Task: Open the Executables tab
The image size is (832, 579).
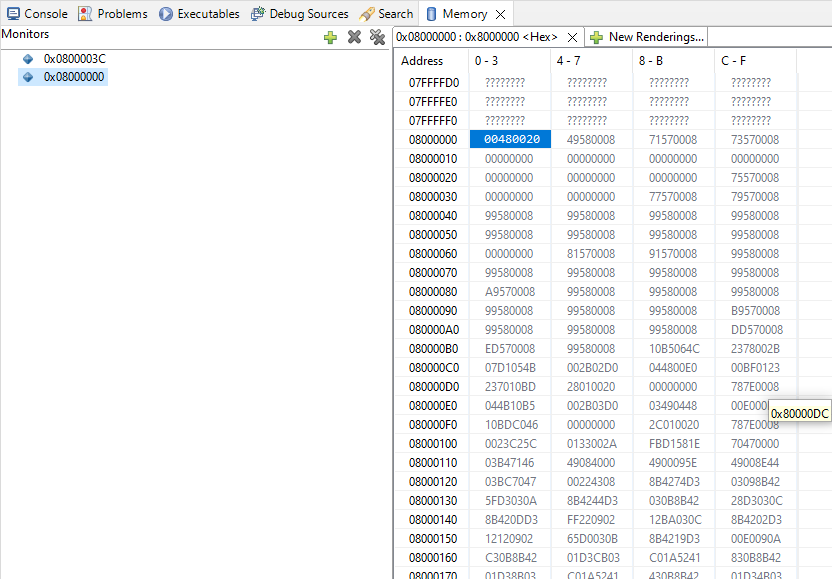Action: click(199, 13)
